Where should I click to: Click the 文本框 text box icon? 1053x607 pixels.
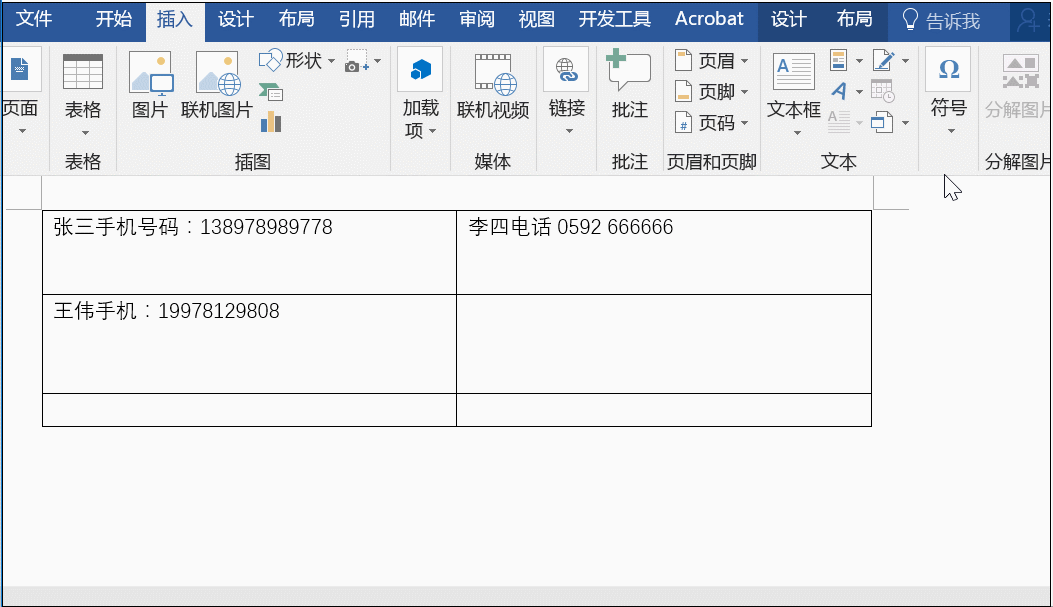(794, 73)
